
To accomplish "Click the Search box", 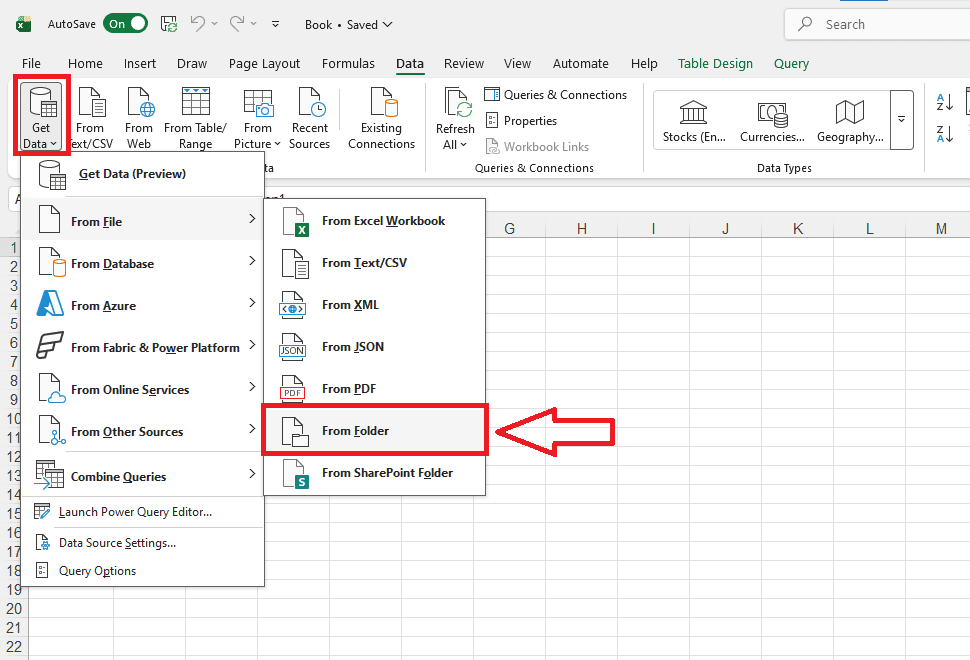I will [x=877, y=24].
